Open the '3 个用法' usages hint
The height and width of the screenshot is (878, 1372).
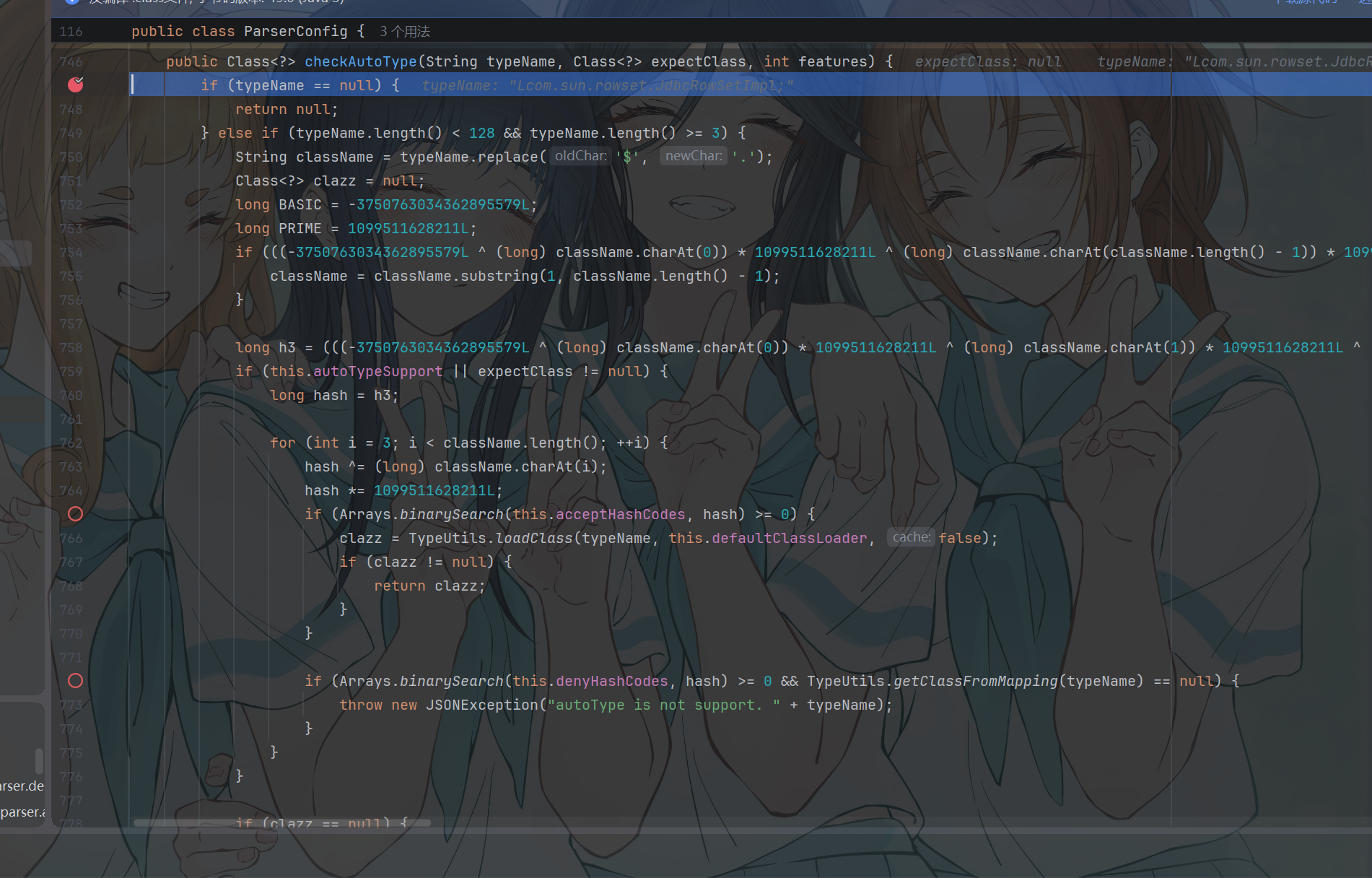[404, 32]
